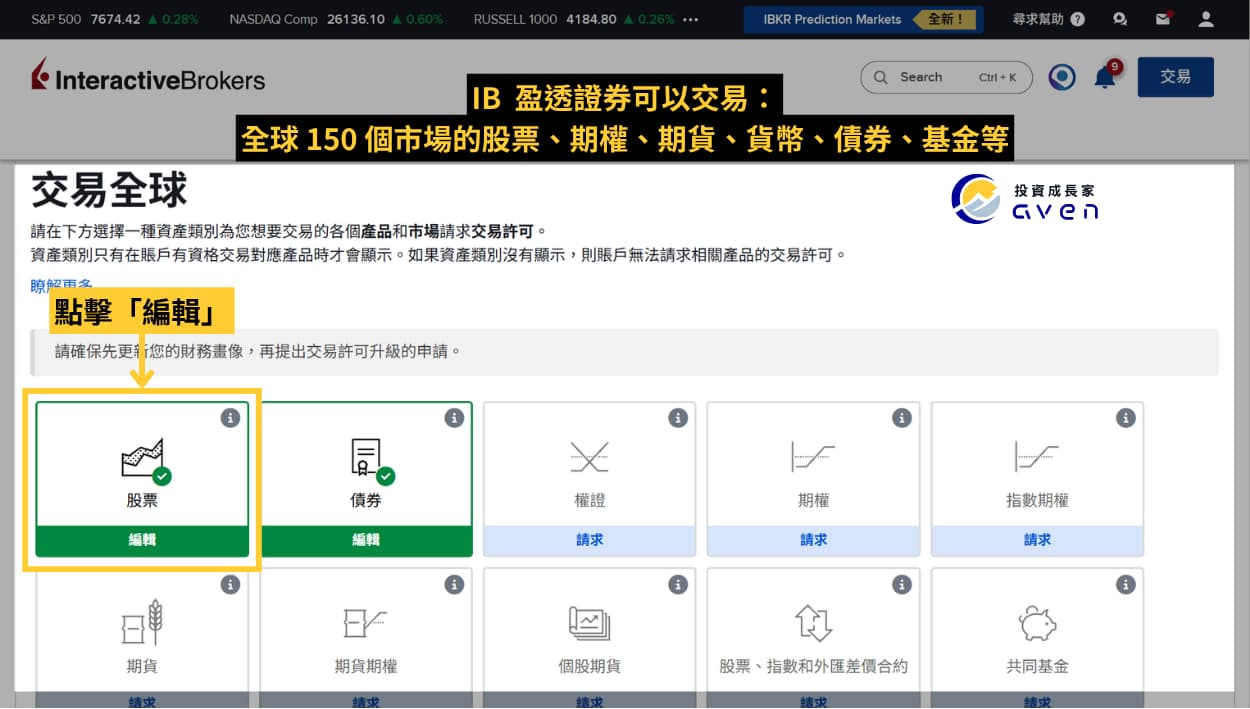This screenshot has width=1250, height=709.
Task: Click the 交易全球 page heading
Action: tap(109, 190)
